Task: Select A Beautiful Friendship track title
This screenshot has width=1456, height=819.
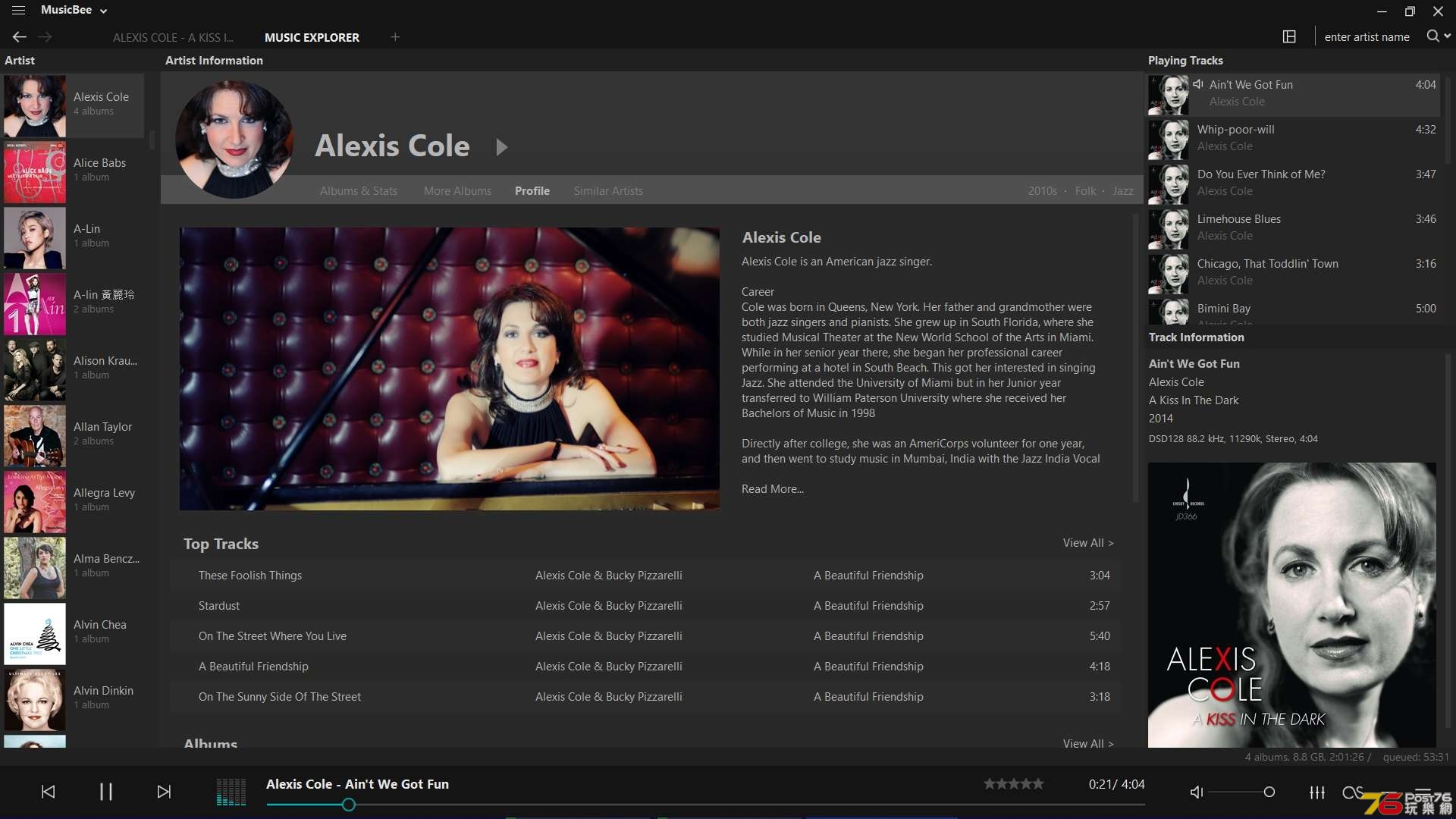Action: tap(253, 667)
